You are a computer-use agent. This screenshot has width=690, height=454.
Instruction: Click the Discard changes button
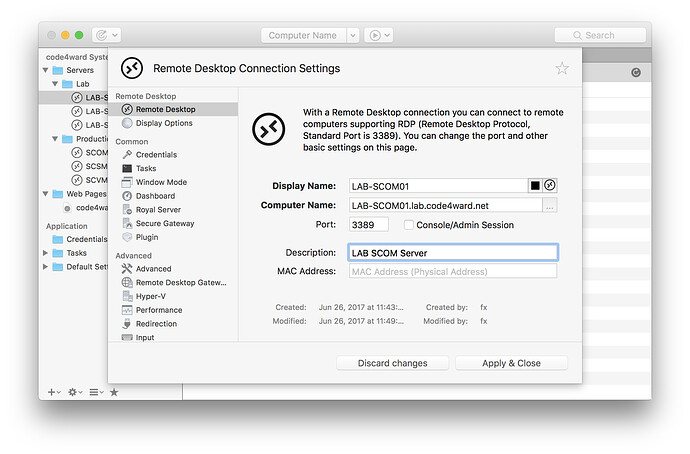(x=392, y=363)
